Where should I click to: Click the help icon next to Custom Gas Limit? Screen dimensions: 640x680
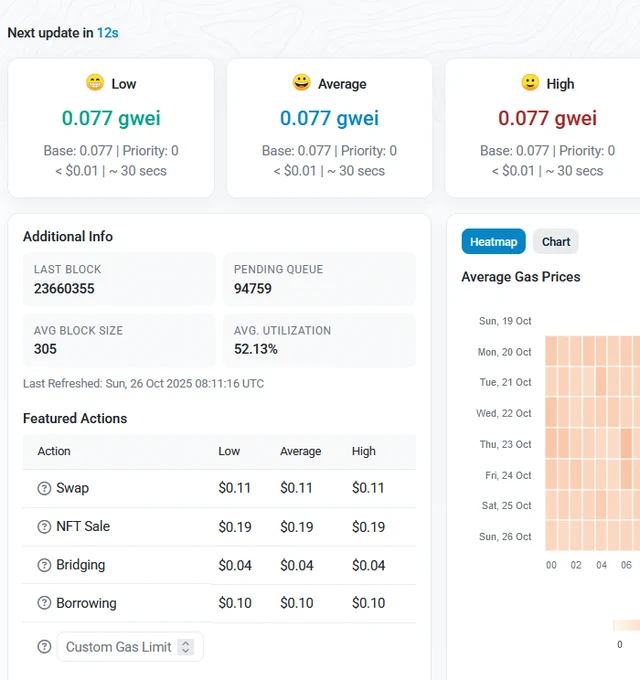[x=44, y=647]
